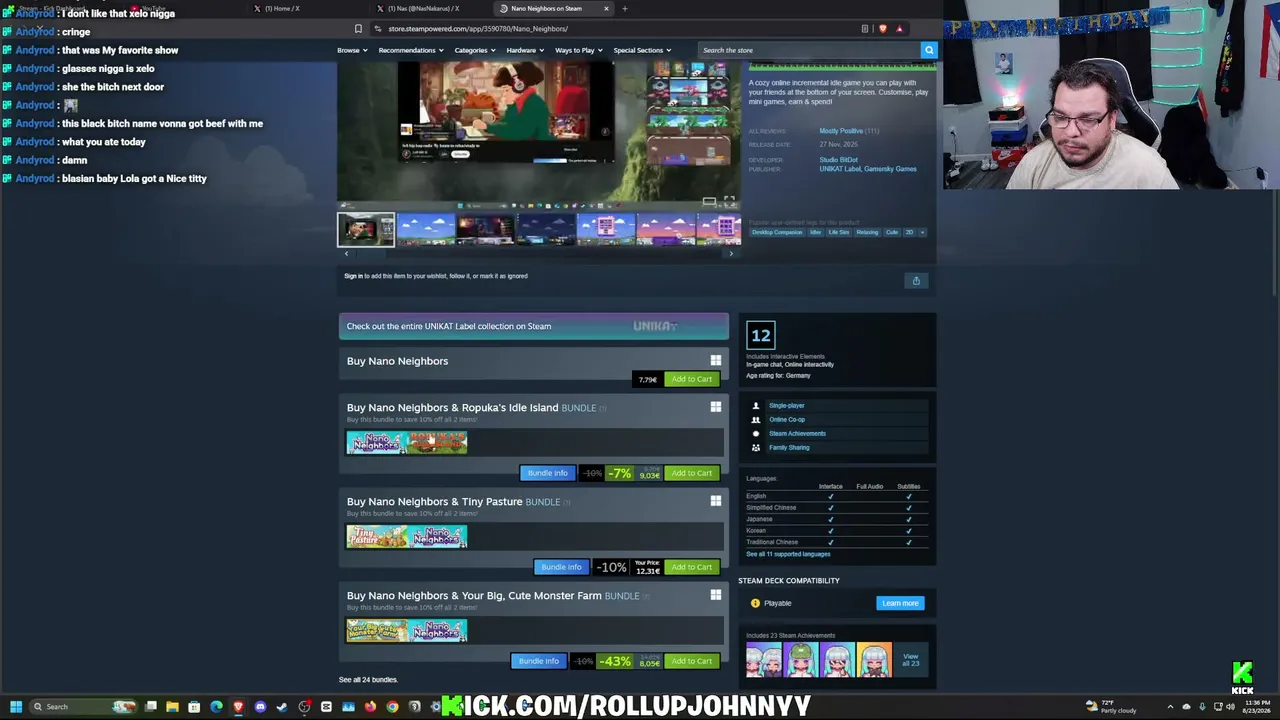The image size is (1280, 720).
Task: Click the weather widget in the system tray
Action: coord(1111,707)
